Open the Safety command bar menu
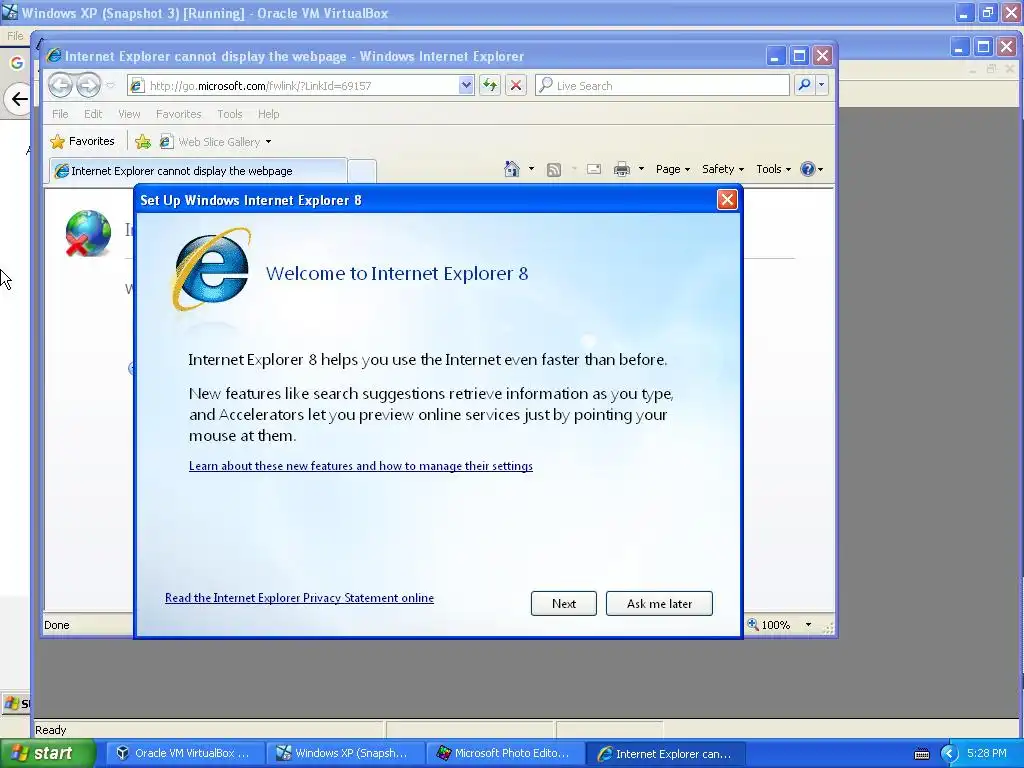This screenshot has width=1024, height=768. coord(722,169)
